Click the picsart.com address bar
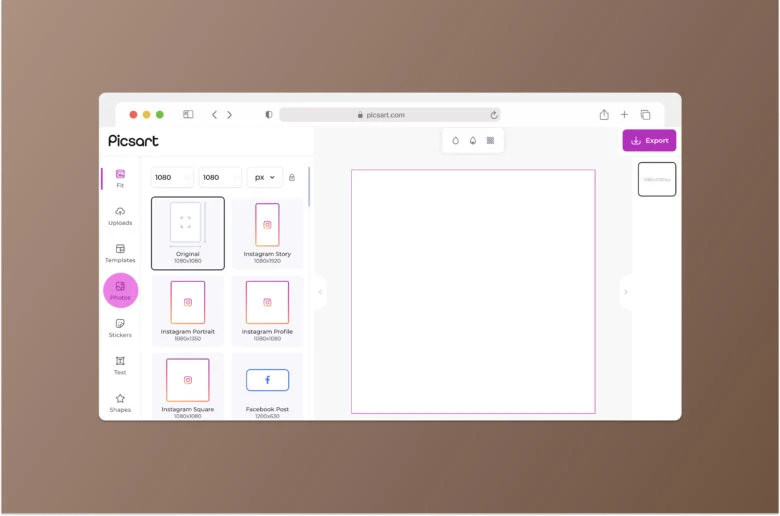 388,115
